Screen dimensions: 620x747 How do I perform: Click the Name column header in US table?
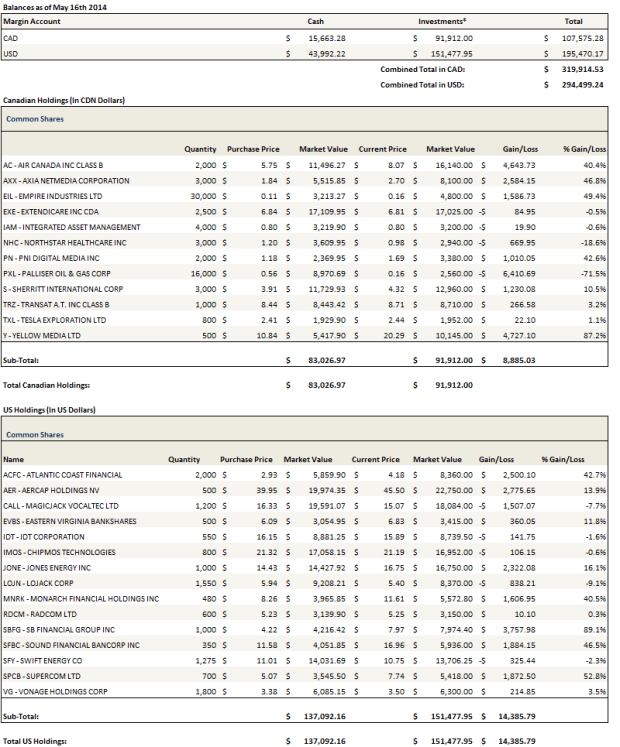point(15,459)
